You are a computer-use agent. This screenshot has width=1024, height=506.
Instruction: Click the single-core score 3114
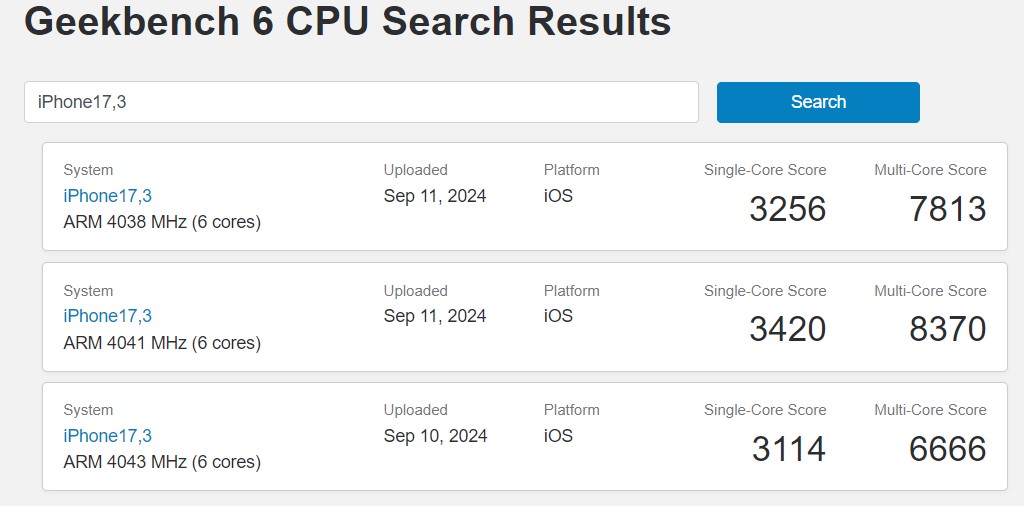point(788,449)
